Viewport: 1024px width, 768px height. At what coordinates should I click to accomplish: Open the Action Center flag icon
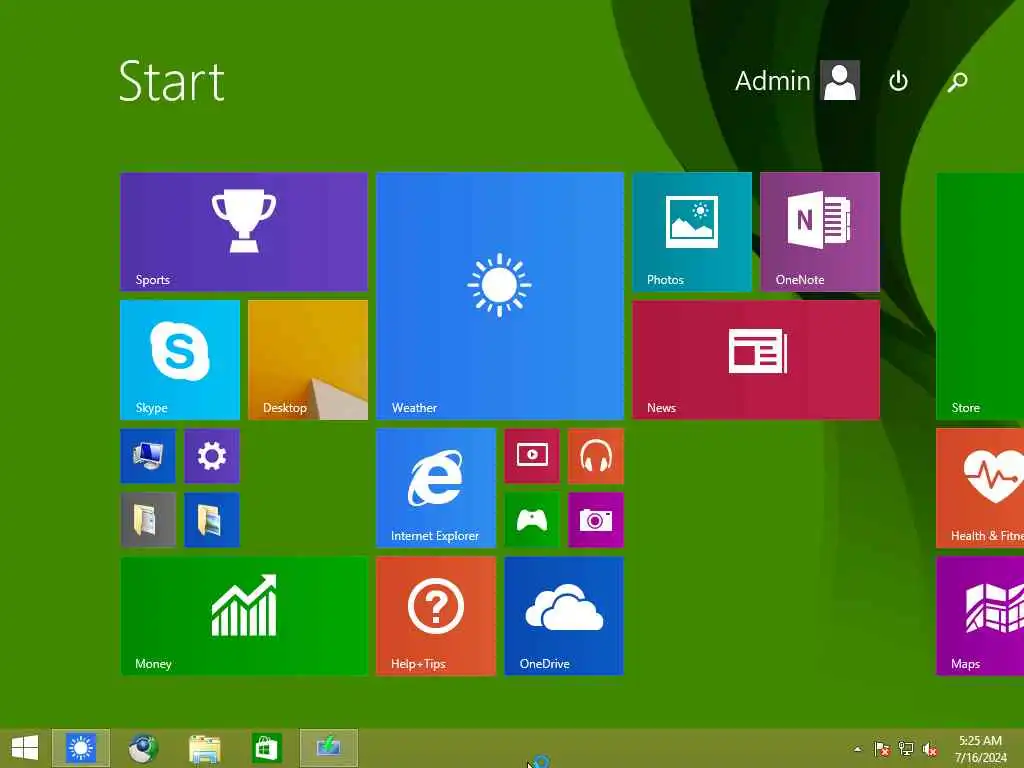point(882,749)
